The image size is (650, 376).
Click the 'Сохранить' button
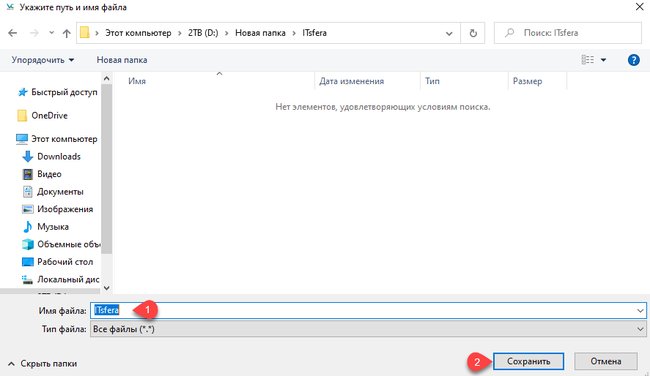[528, 361]
